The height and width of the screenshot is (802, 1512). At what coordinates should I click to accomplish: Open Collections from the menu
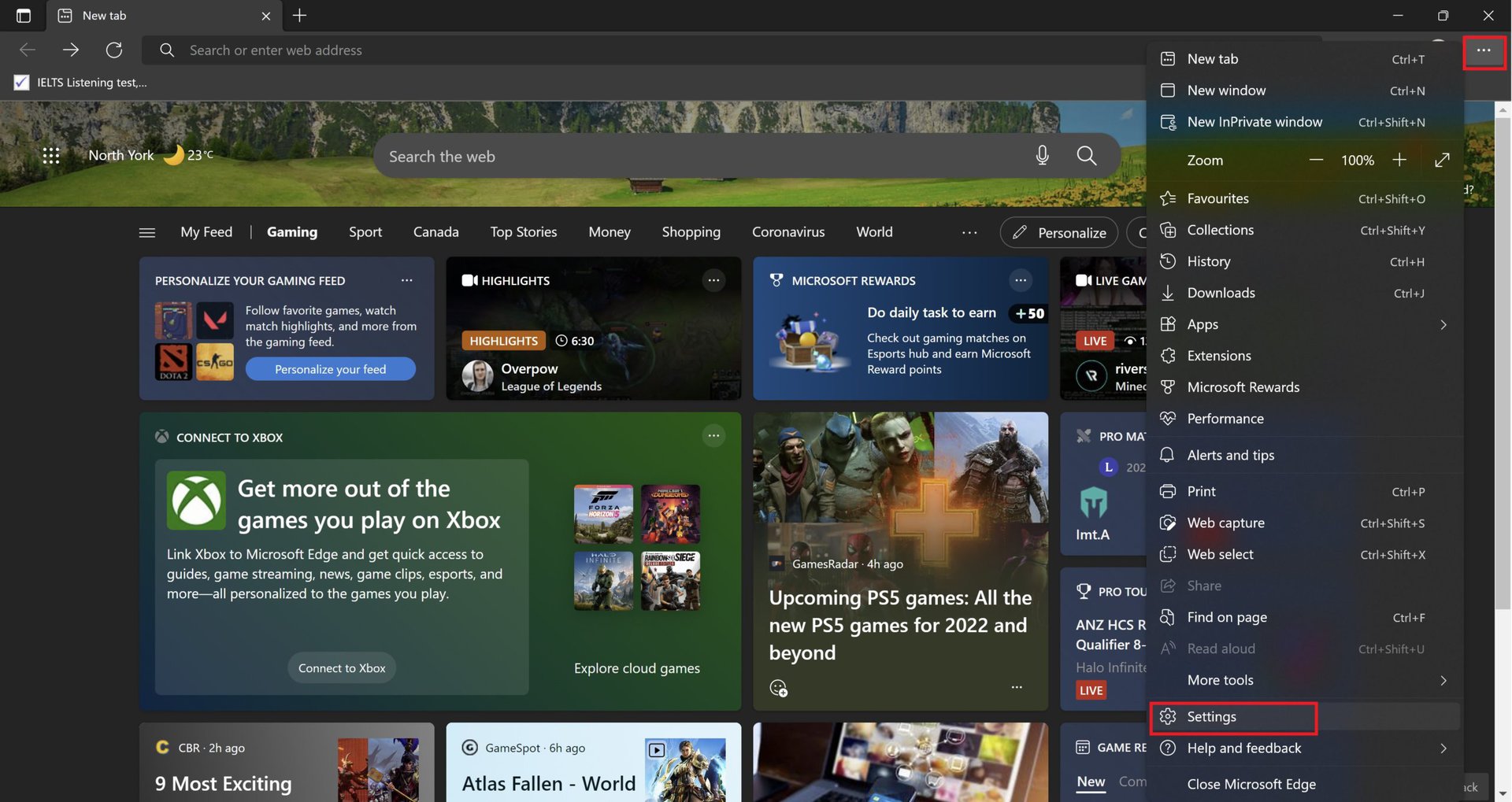tap(1304, 230)
